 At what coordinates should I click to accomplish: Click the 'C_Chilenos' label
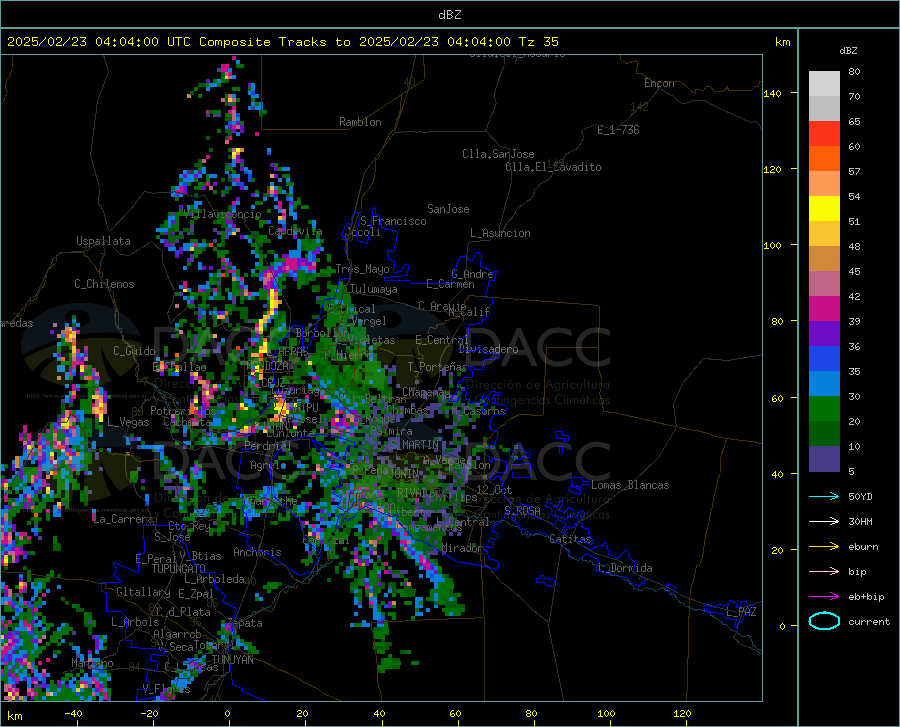pos(104,284)
